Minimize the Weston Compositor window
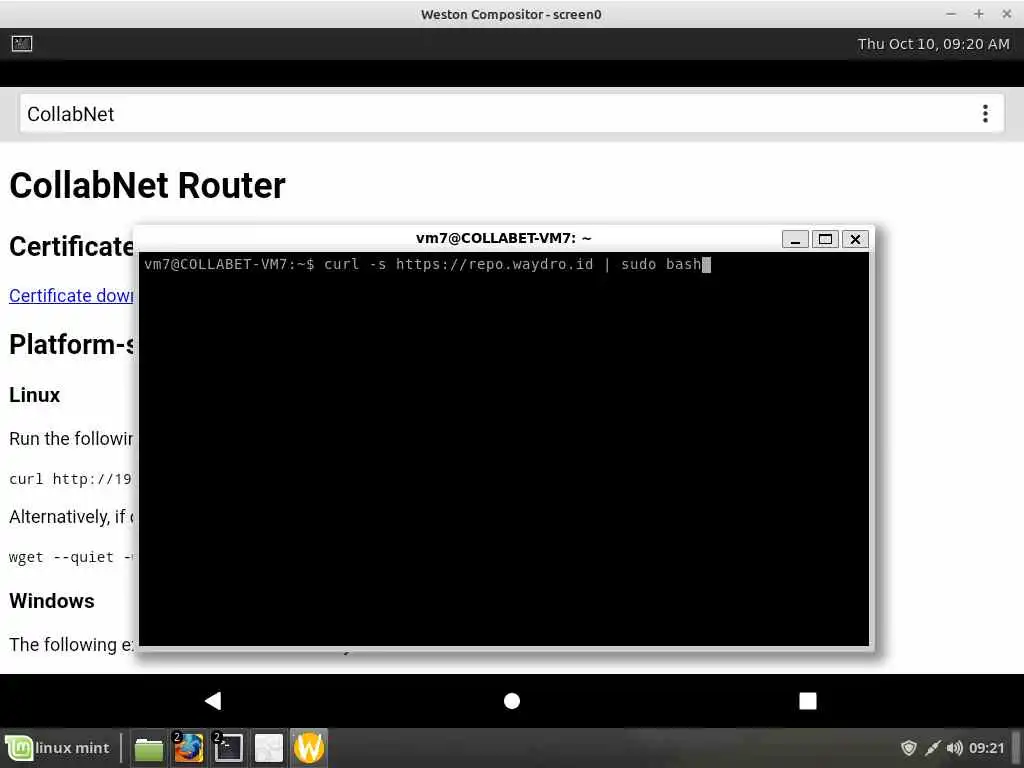1024x768 pixels. pyautogui.click(x=951, y=14)
